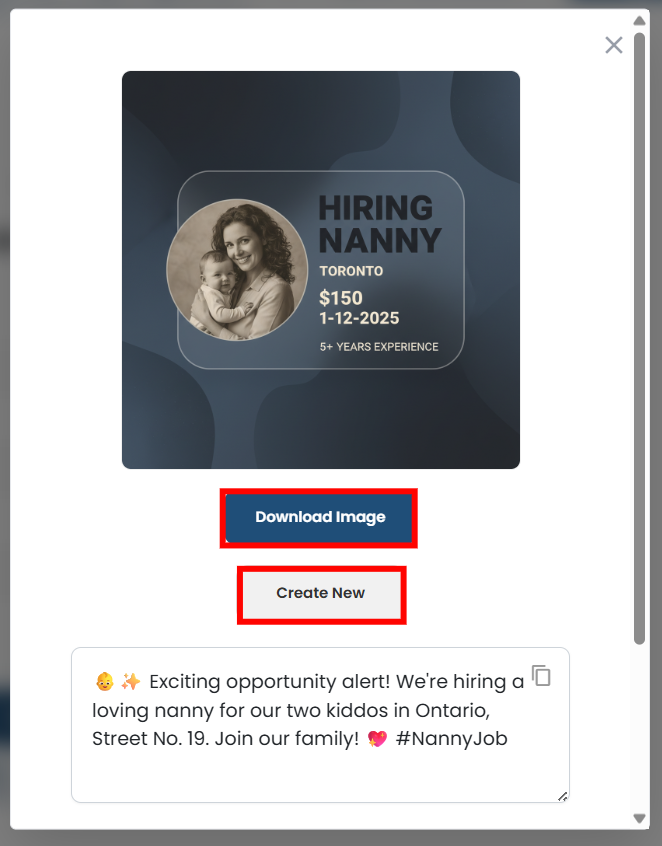Click the circular mother and baby photo
This screenshot has width=662, height=846.
click(x=237, y=270)
